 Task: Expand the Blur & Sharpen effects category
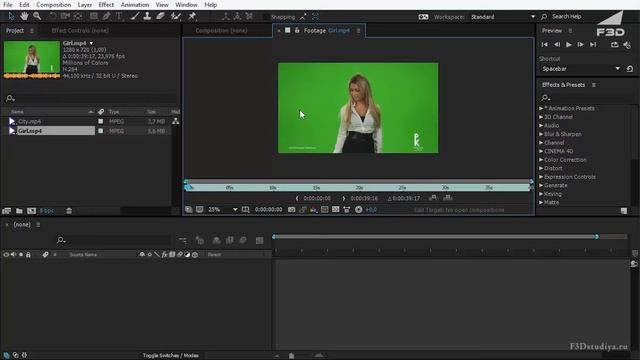point(541,134)
